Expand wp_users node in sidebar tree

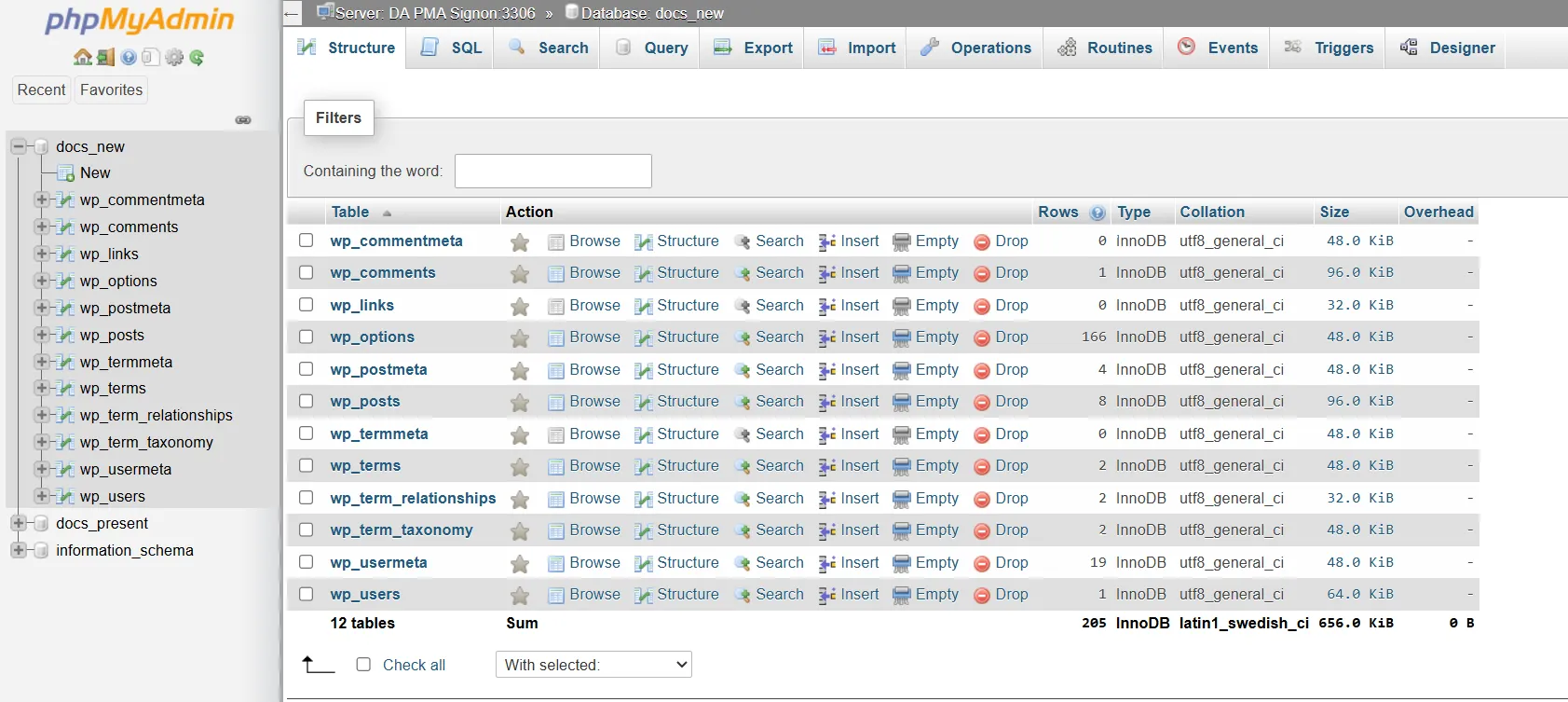pyautogui.click(x=41, y=496)
